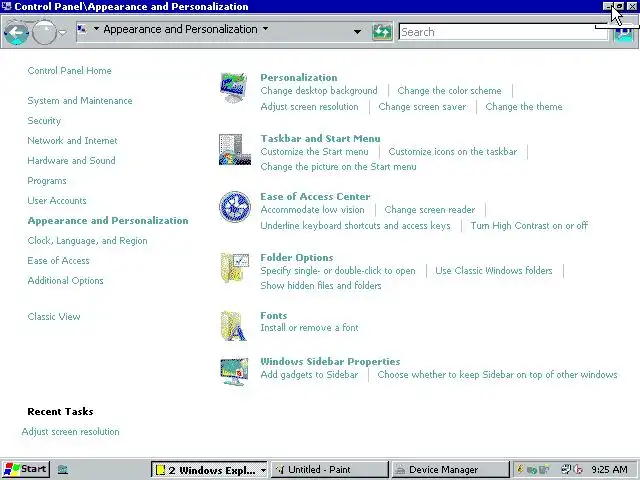Click Change the picture on the Start menu
Screen dimensions: 640x480
tap(338, 167)
